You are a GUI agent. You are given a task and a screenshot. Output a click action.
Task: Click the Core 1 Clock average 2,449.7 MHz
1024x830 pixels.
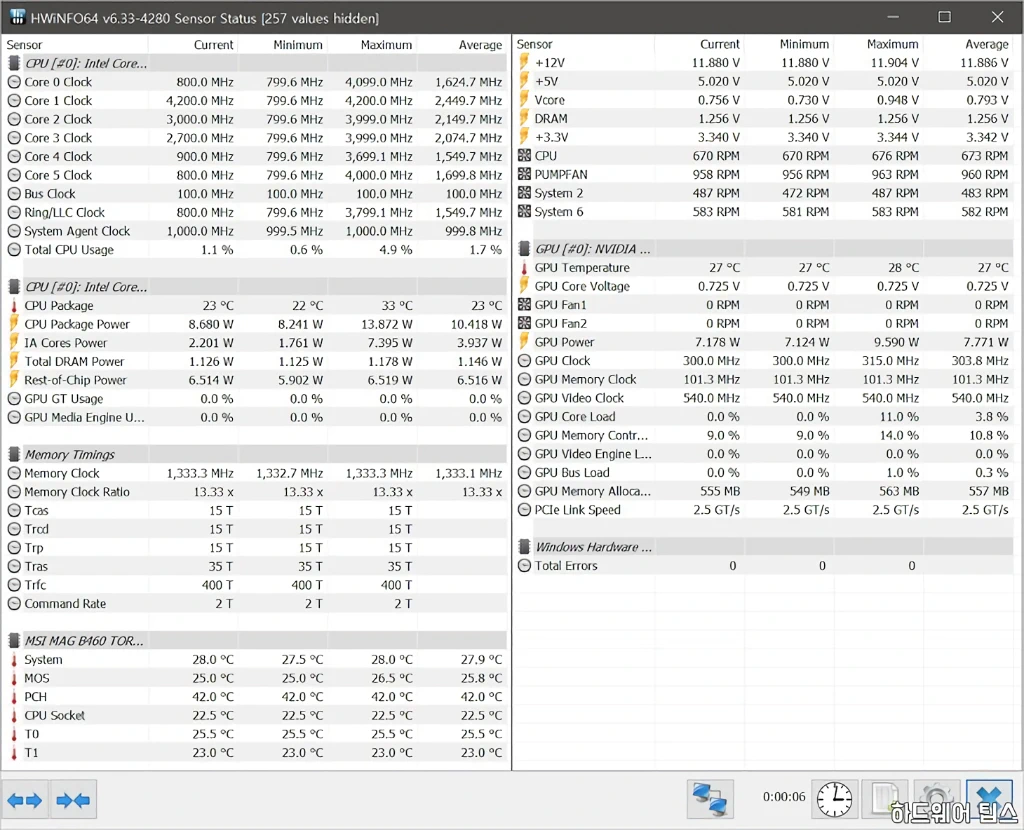pyautogui.click(x=468, y=101)
